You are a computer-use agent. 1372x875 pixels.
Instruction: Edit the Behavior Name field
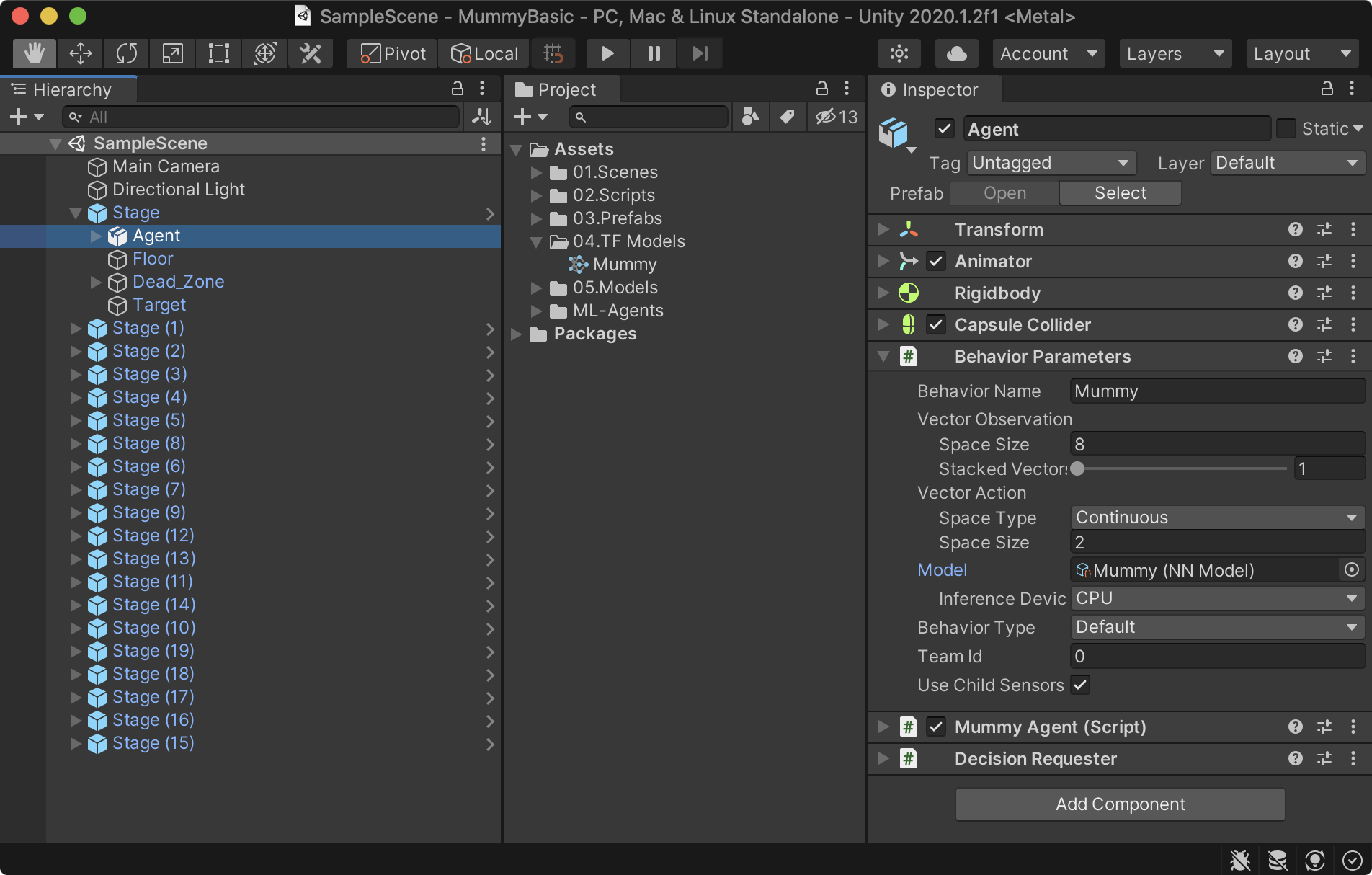[1218, 391]
